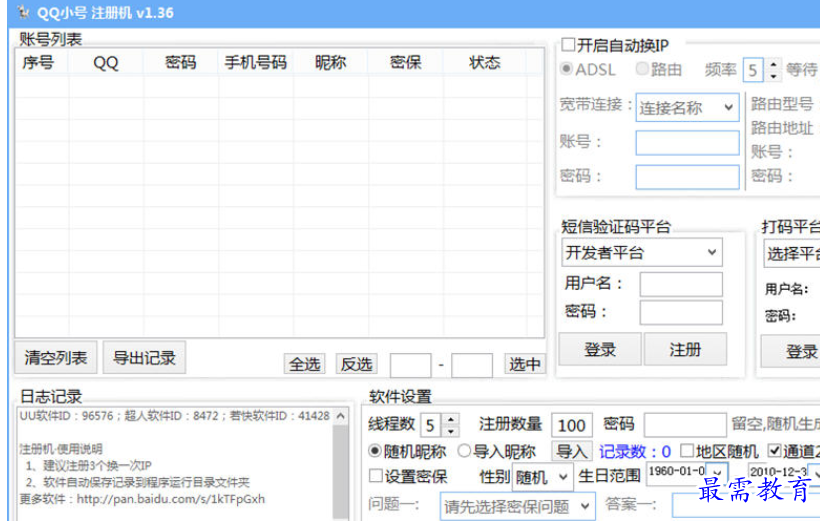The image size is (820, 521).
Task: Click the QQ小号 注册机 app icon in title bar
Action: point(23,12)
